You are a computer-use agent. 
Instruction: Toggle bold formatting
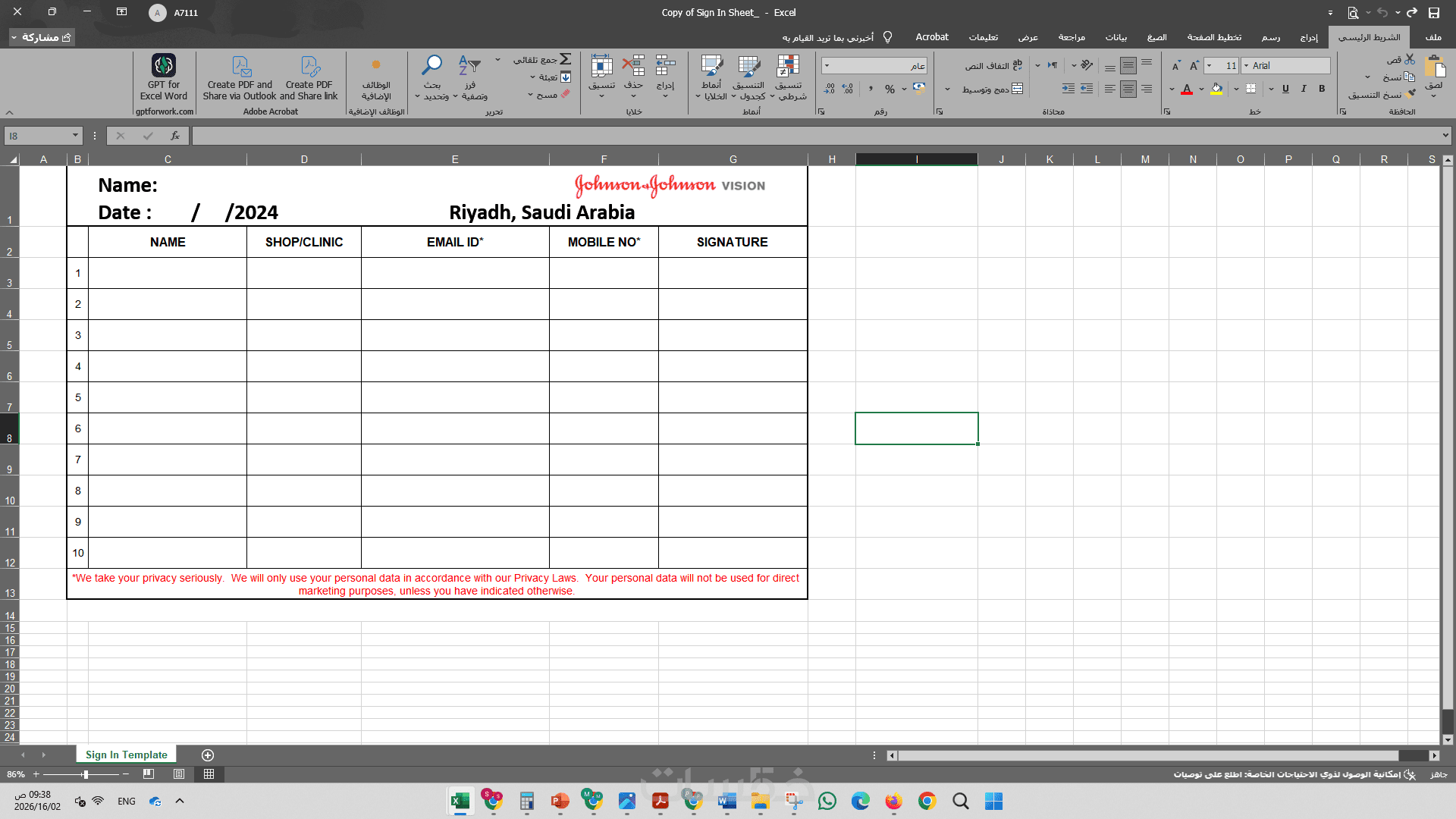pyautogui.click(x=1322, y=89)
